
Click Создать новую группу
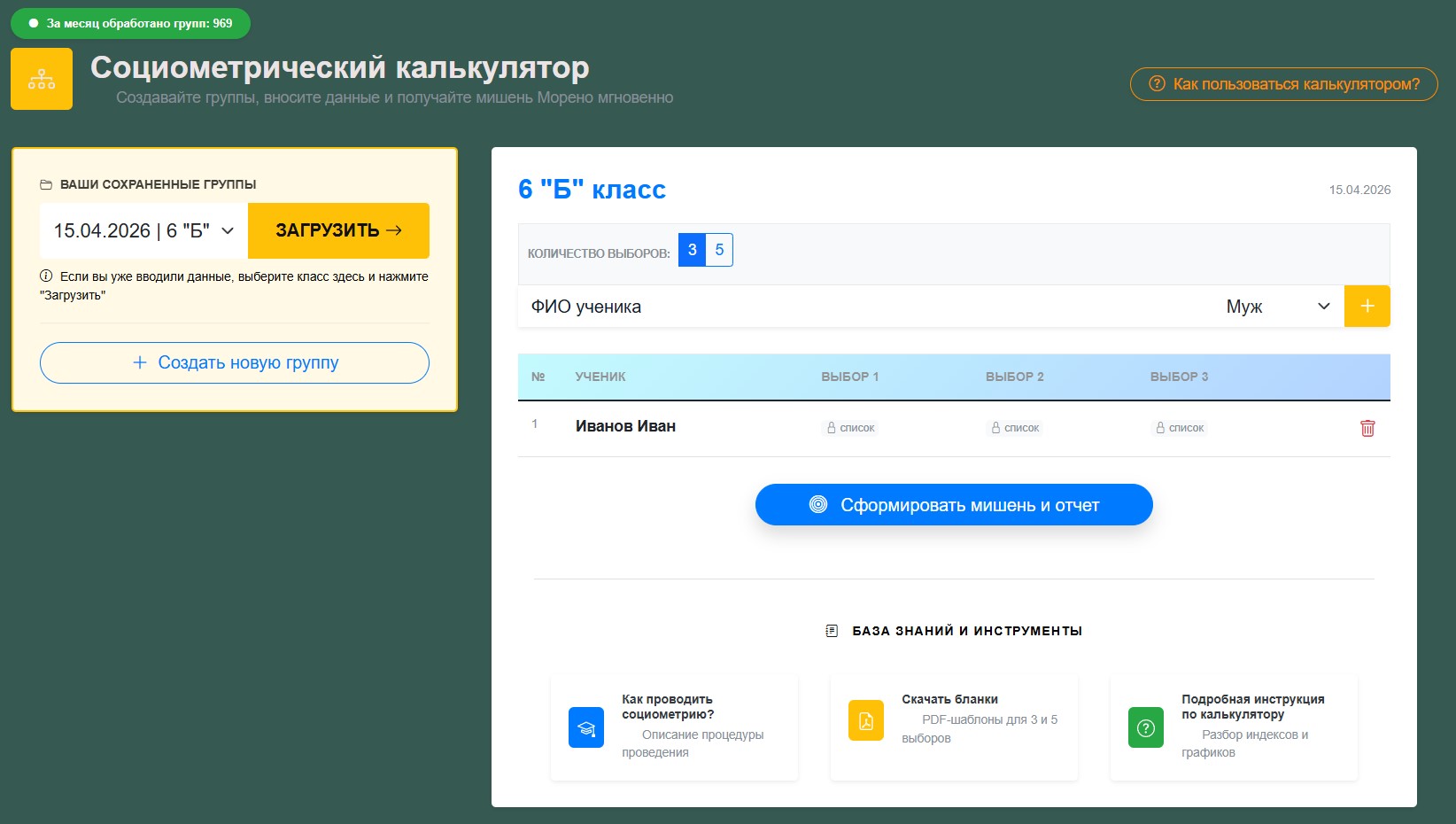coord(233,362)
